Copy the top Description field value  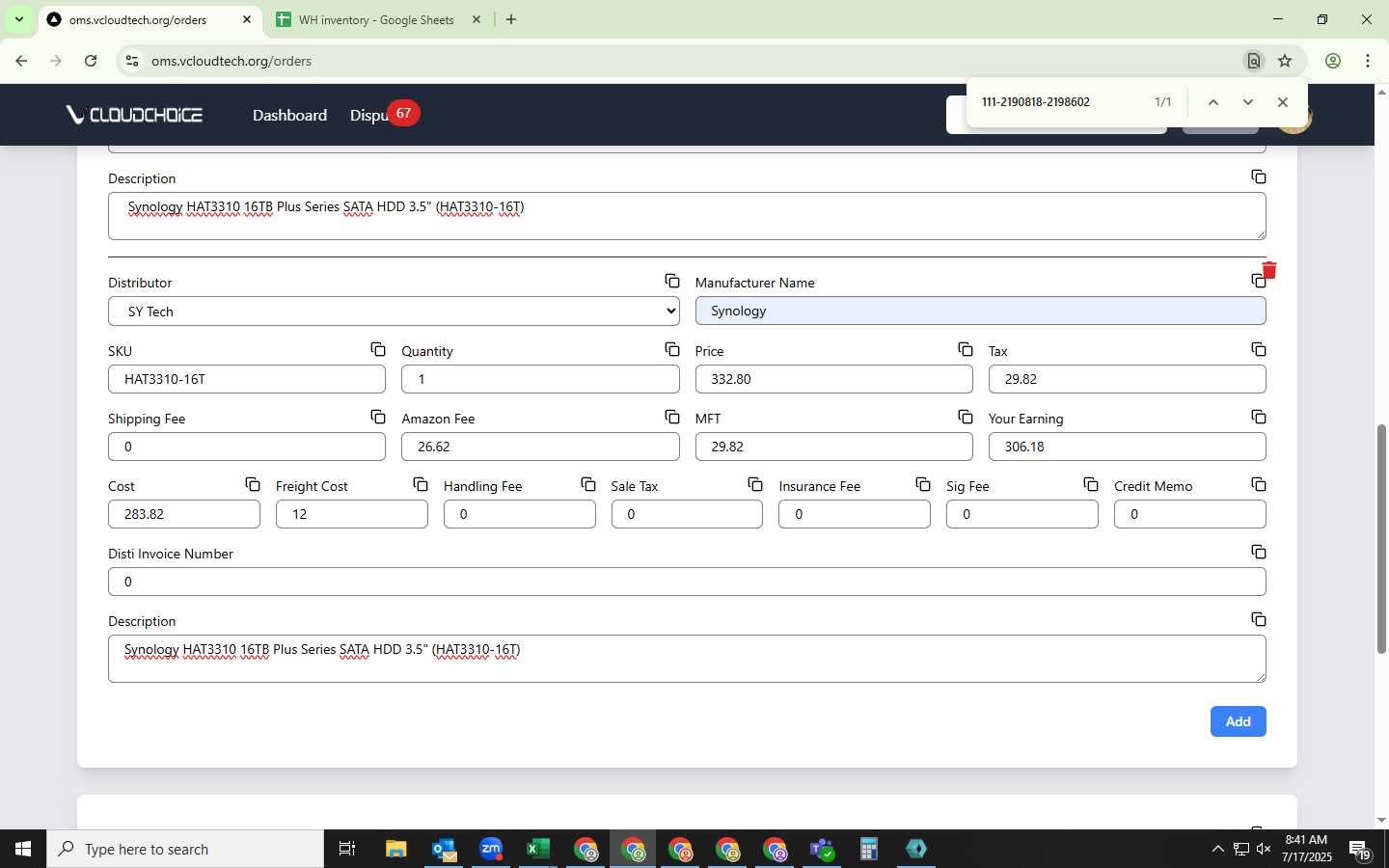click(x=1258, y=176)
